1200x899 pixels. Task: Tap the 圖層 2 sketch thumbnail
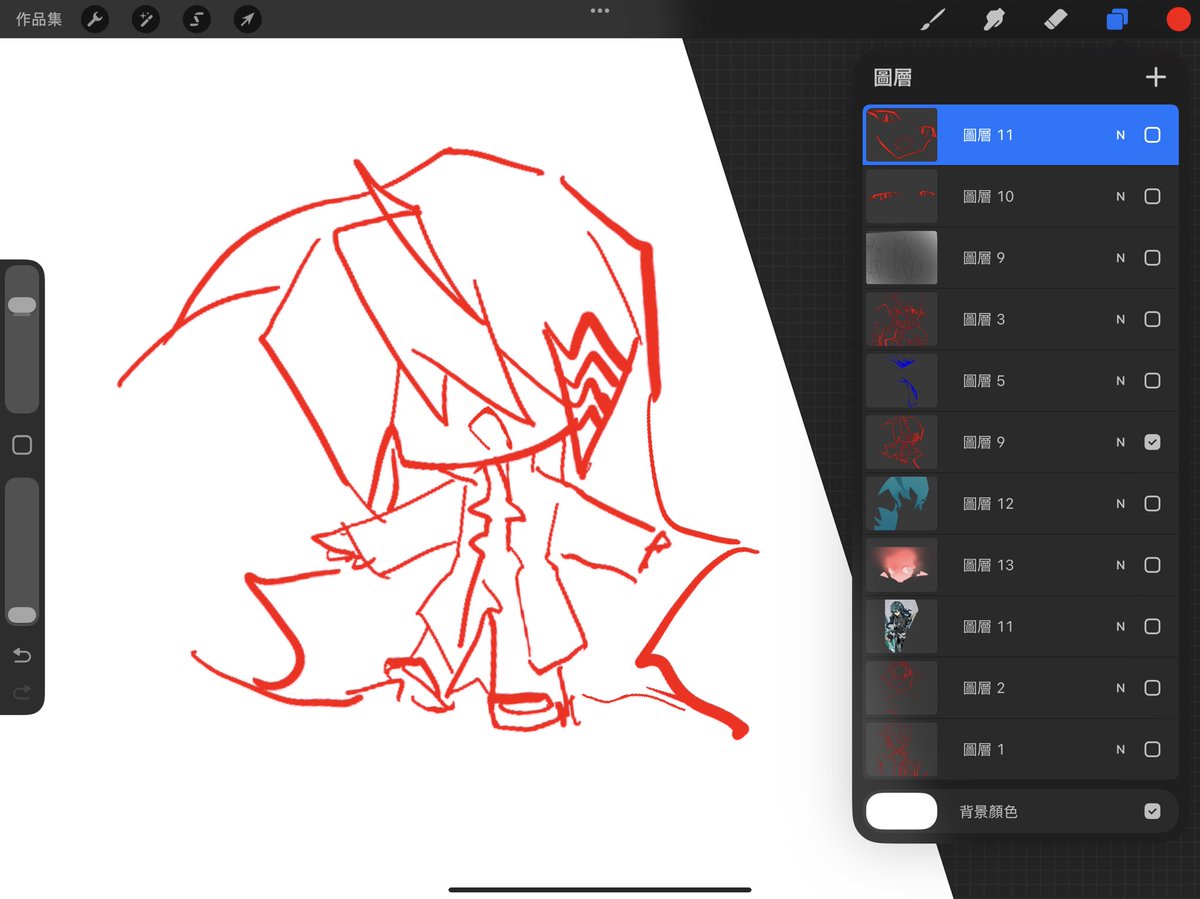[901, 688]
